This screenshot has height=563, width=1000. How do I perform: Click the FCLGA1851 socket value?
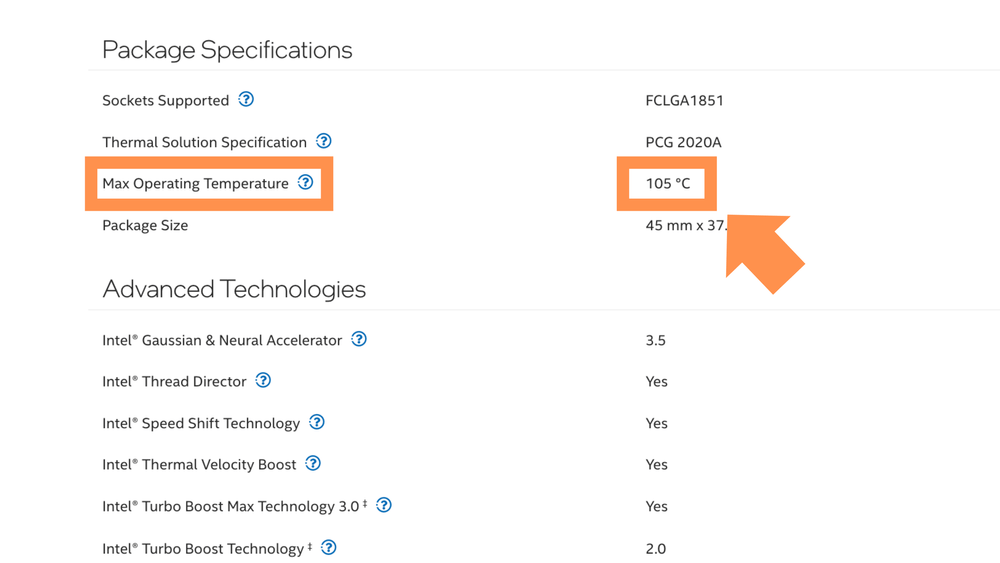click(684, 100)
